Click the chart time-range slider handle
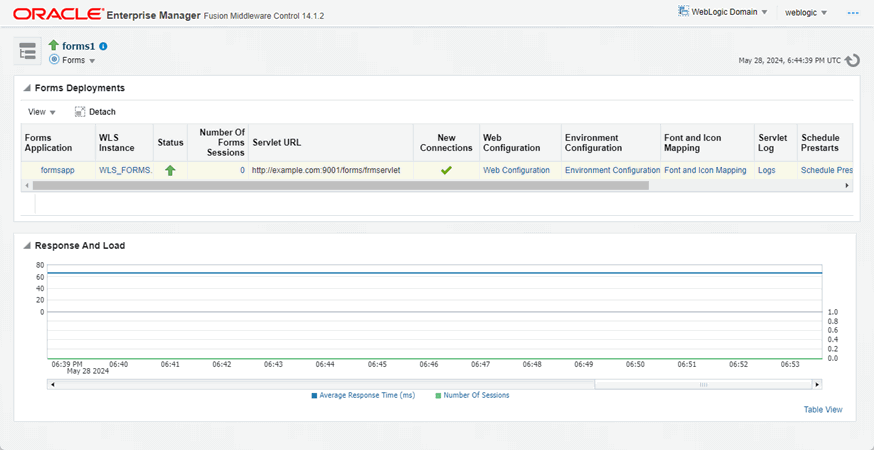Image resolution: width=874 pixels, height=450 pixels. pos(703,384)
